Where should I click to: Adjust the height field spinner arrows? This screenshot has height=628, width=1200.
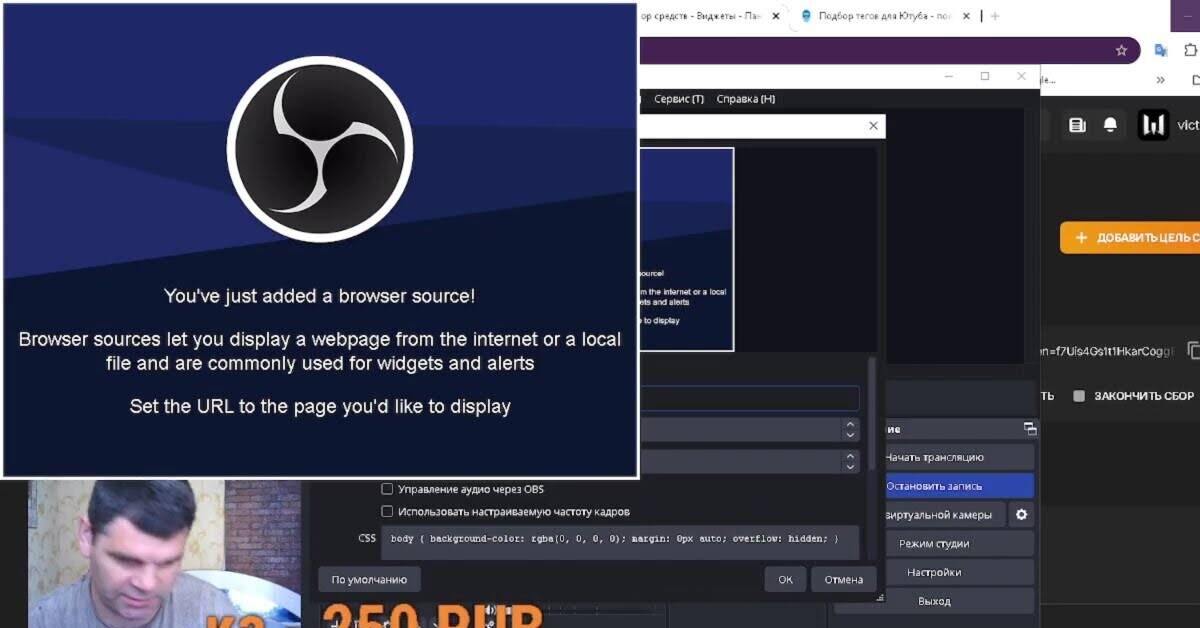tap(850, 462)
